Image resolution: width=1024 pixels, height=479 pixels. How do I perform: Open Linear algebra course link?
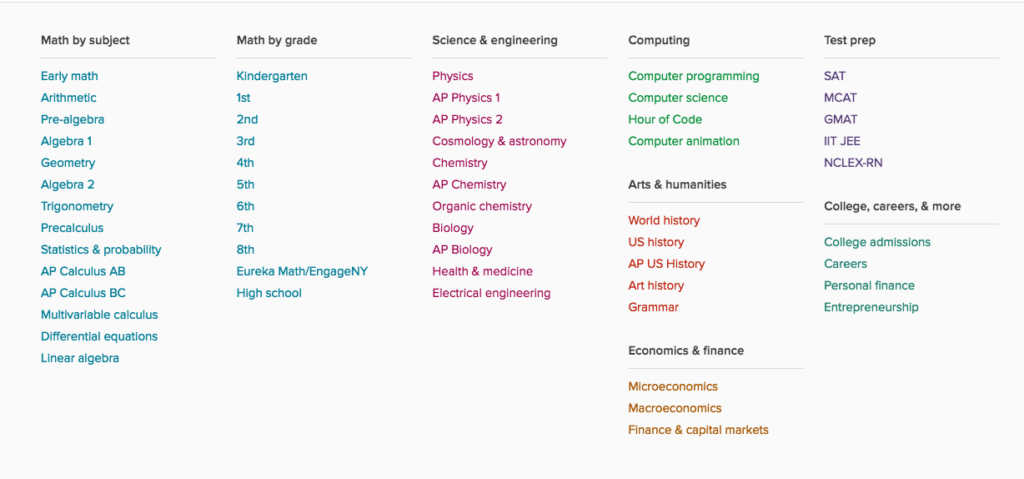80,358
